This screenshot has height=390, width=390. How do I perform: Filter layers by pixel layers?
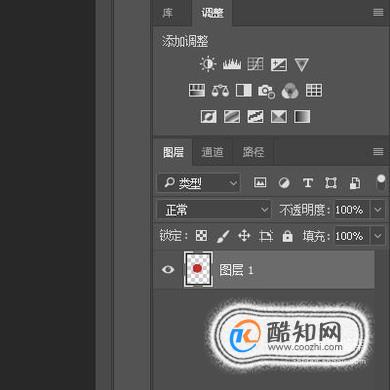pos(260,182)
